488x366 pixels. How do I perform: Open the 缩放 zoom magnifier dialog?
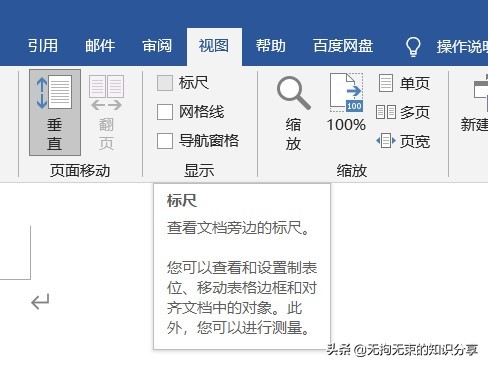tap(293, 113)
